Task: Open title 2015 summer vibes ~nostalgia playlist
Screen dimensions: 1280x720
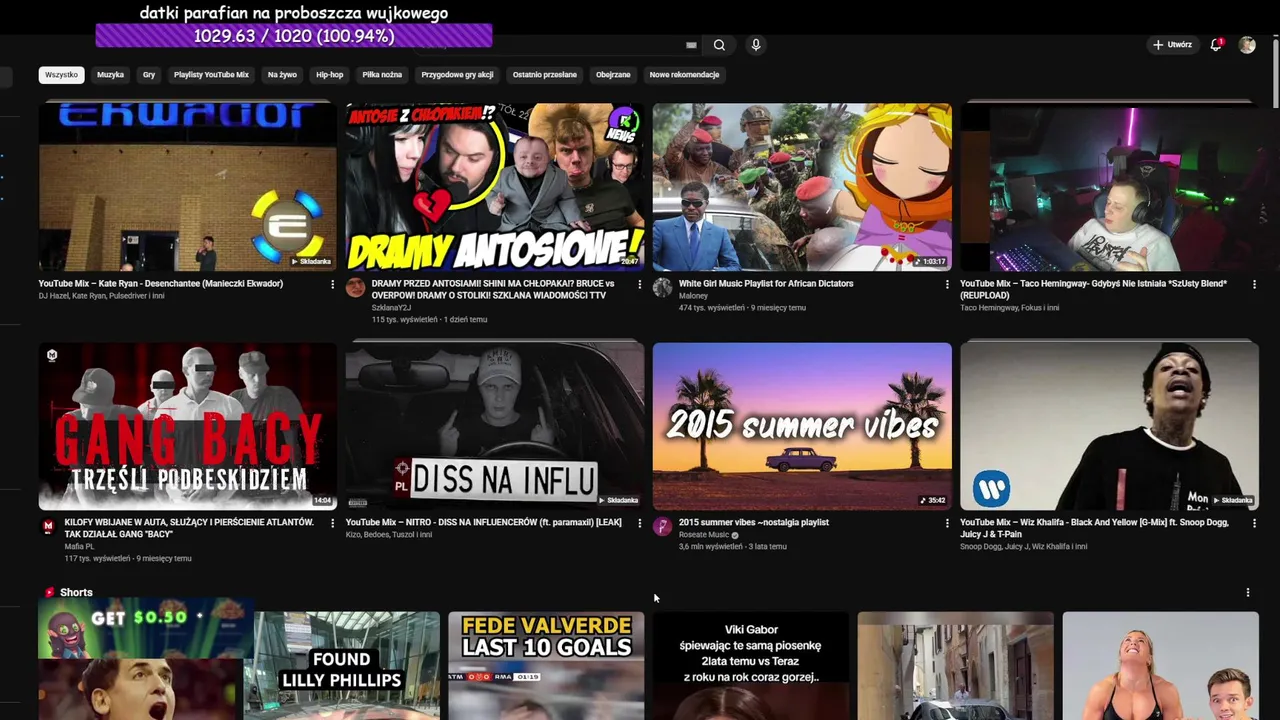Action: coord(754,522)
